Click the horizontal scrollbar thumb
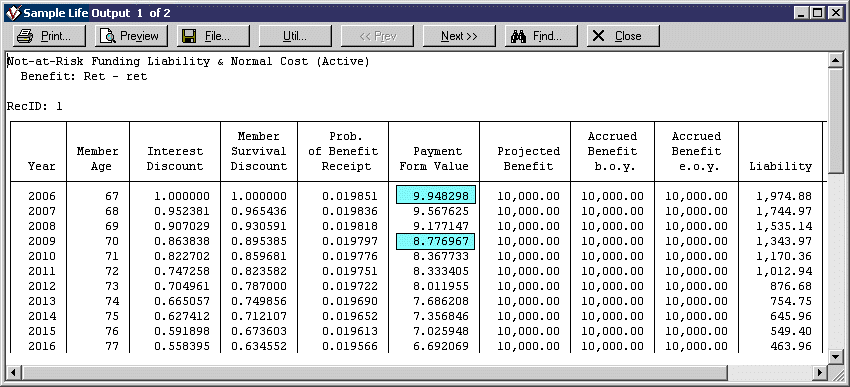Viewport: 850px width, 387px height. click(373, 372)
